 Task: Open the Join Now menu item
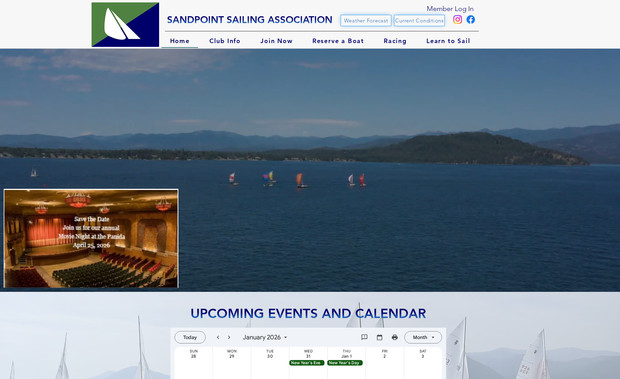coord(276,41)
